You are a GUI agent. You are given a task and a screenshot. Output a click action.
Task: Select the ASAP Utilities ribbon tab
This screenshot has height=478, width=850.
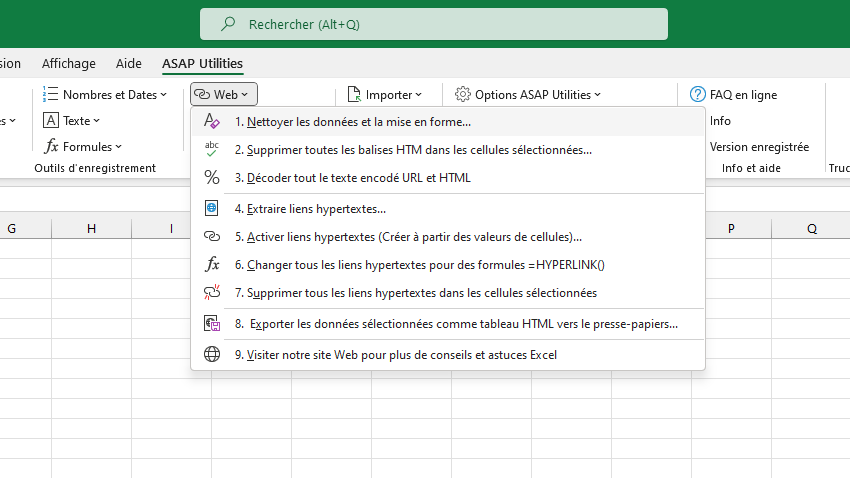pyautogui.click(x=202, y=63)
